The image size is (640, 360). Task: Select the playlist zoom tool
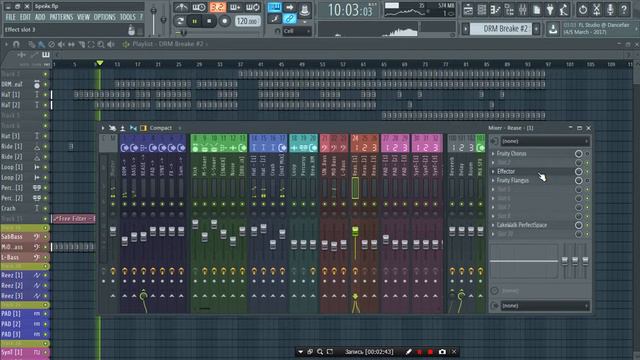tap(100, 44)
